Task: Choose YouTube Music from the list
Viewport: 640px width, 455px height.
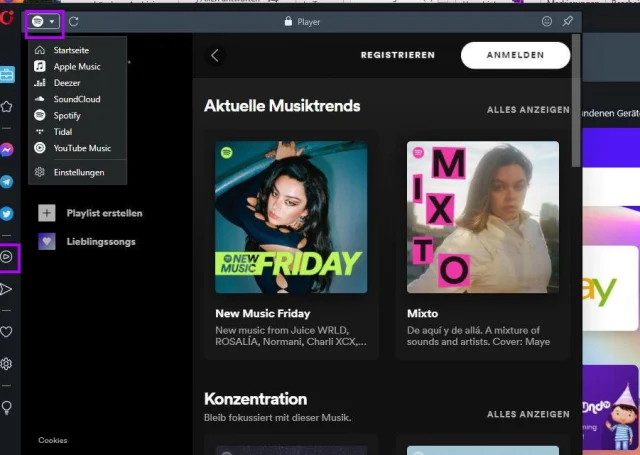Action: click(78, 148)
